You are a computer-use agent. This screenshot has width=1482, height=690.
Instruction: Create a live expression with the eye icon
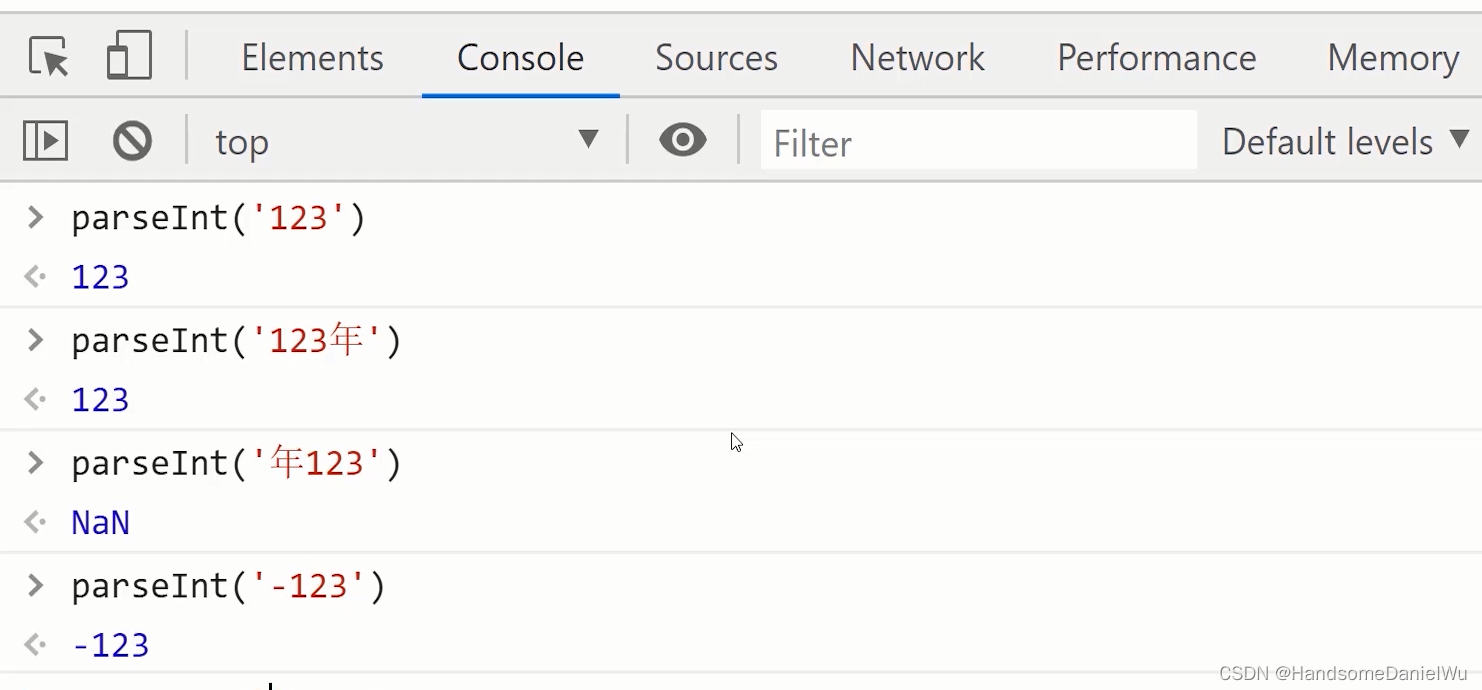click(683, 140)
